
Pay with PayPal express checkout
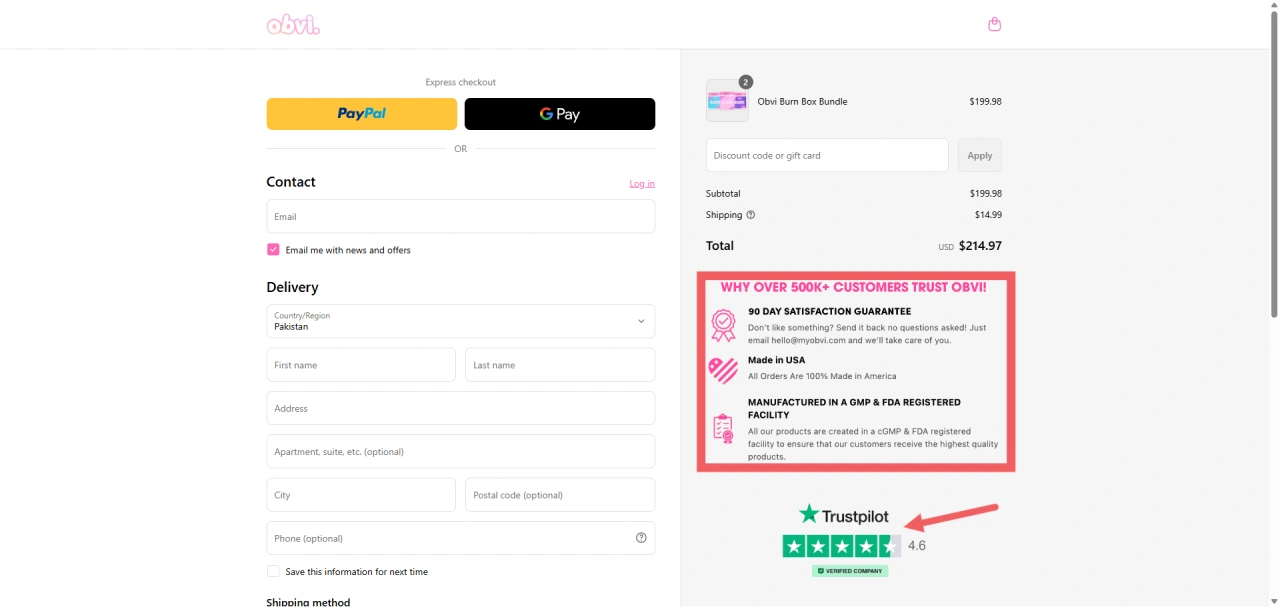pyautogui.click(x=361, y=114)
